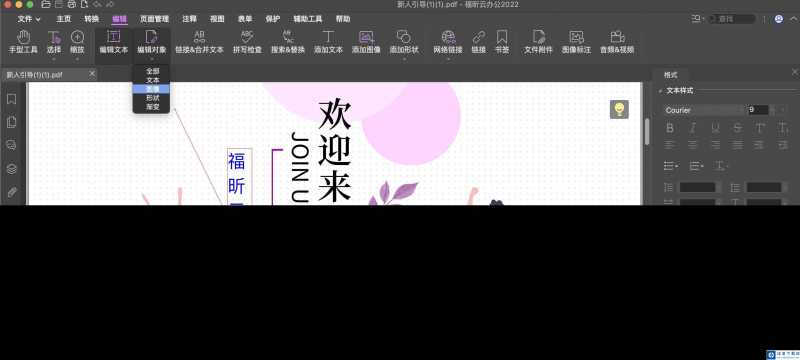Open the layers panel in left sidebar

tap(11, 169)
